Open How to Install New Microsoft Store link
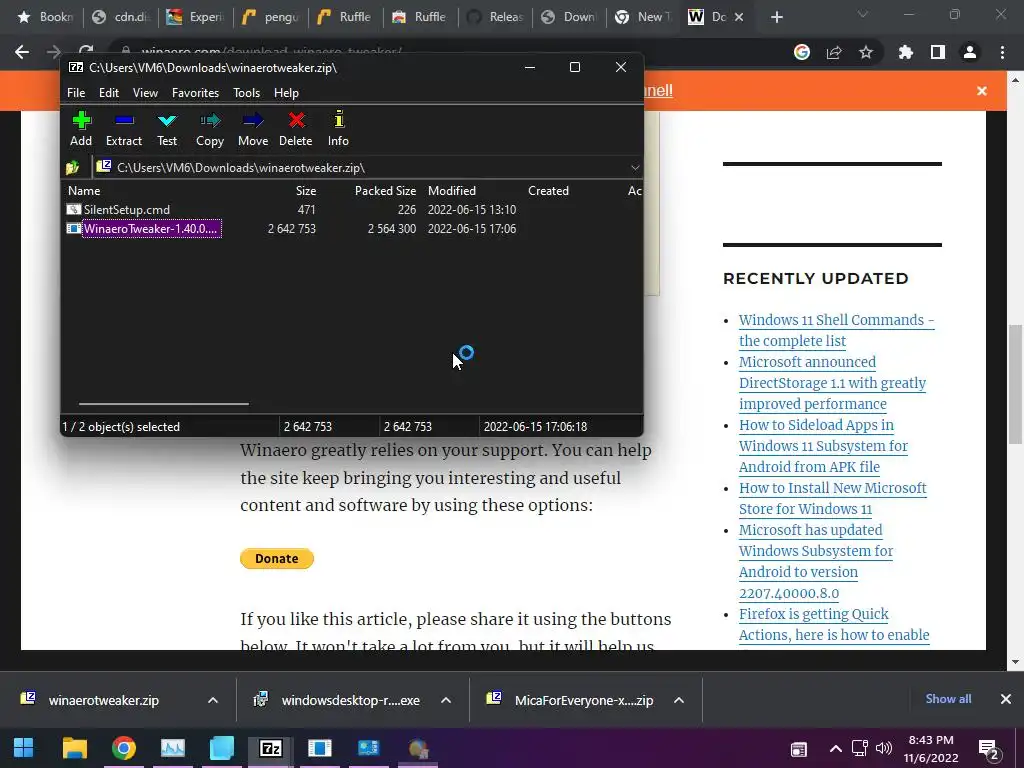 [x=833, y=498]
